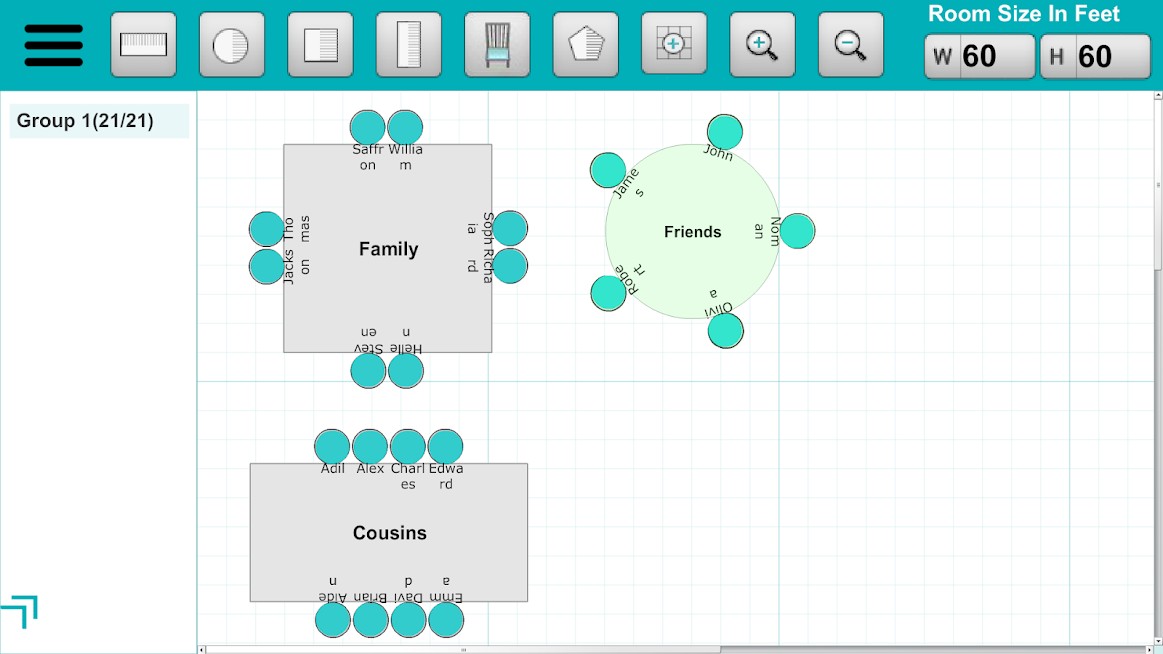
Task: Click the grid with plus icon
Action: pyautogui.click(x=674, y=45)
